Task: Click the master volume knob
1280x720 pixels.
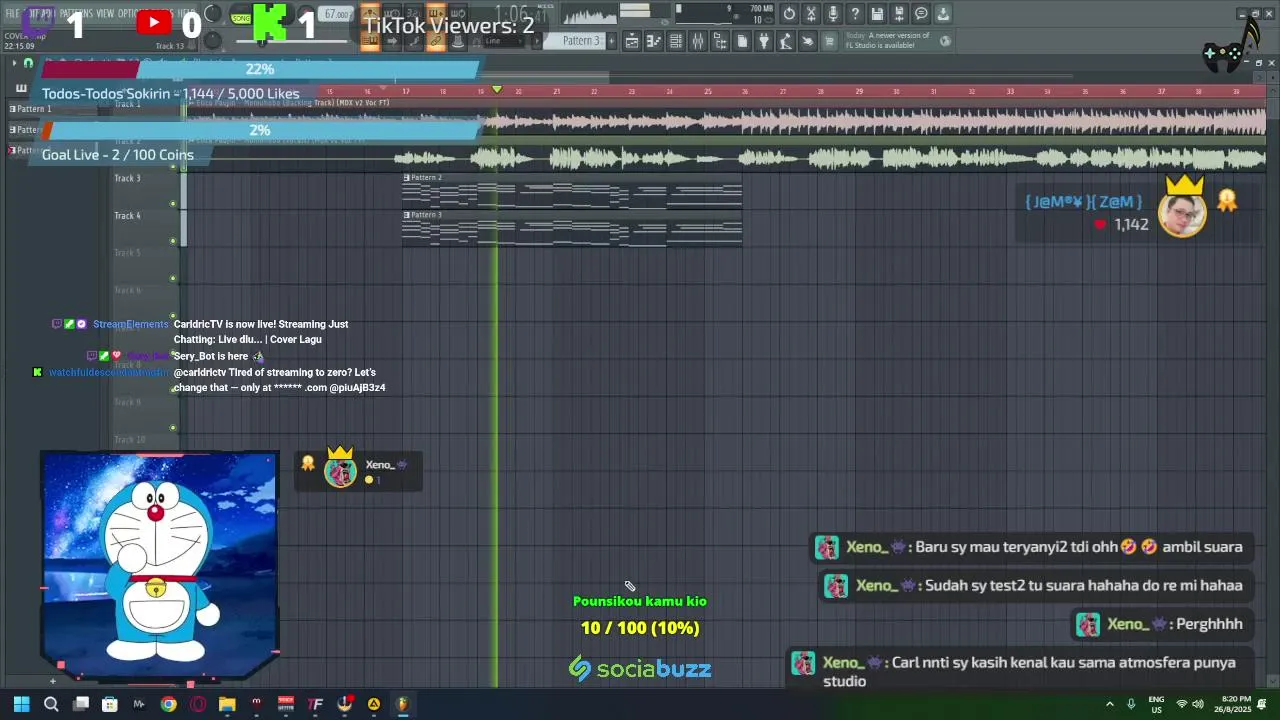Action: click(x=213, y=13)
